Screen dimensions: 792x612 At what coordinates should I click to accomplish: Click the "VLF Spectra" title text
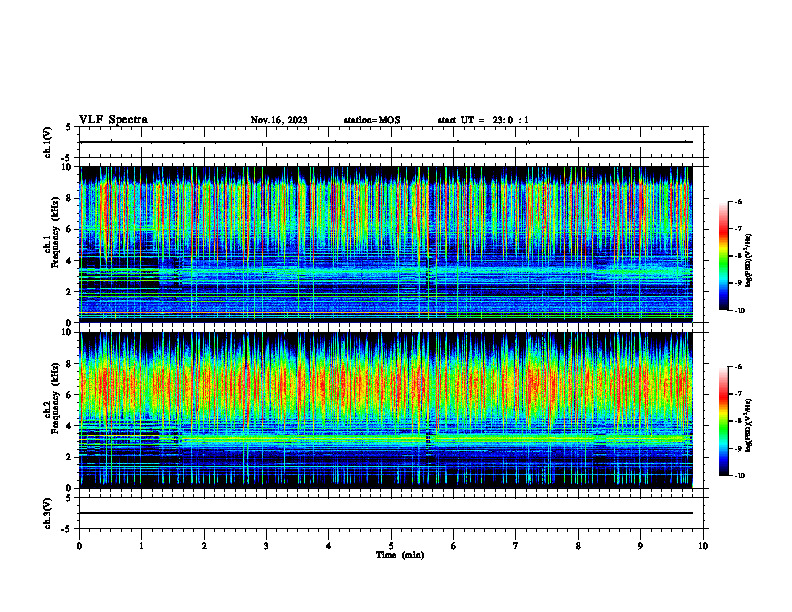(113, 120)
